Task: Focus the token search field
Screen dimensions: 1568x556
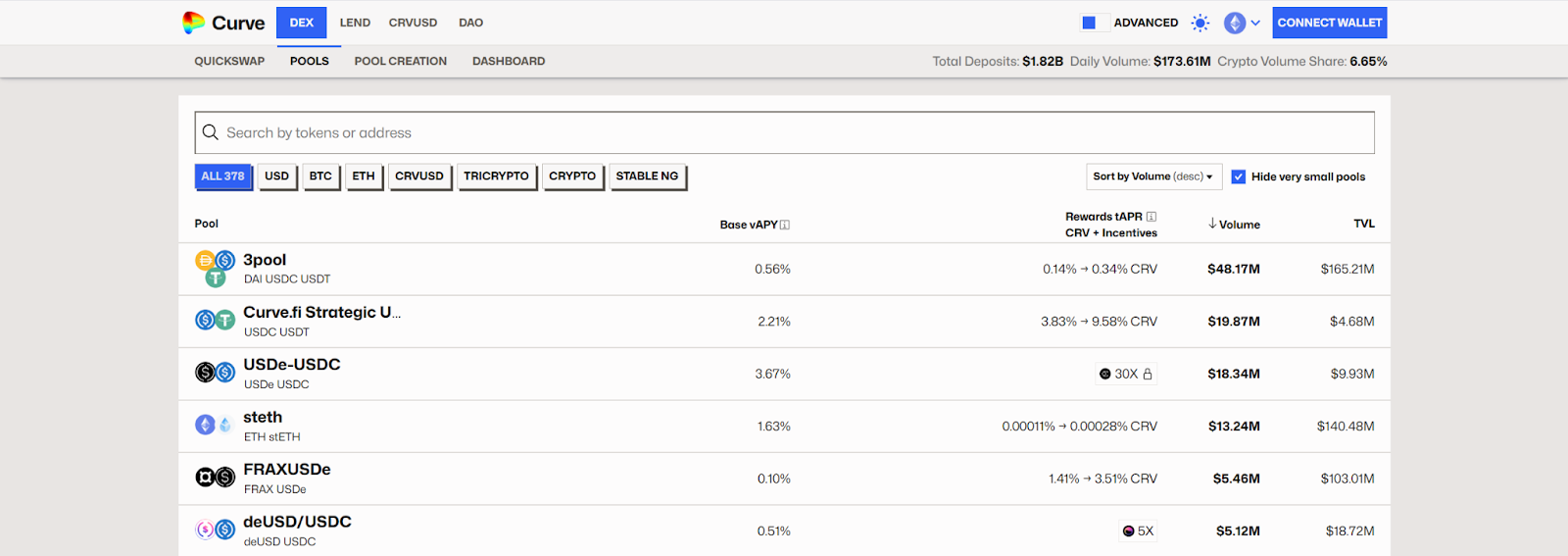Action: [784, 132]
